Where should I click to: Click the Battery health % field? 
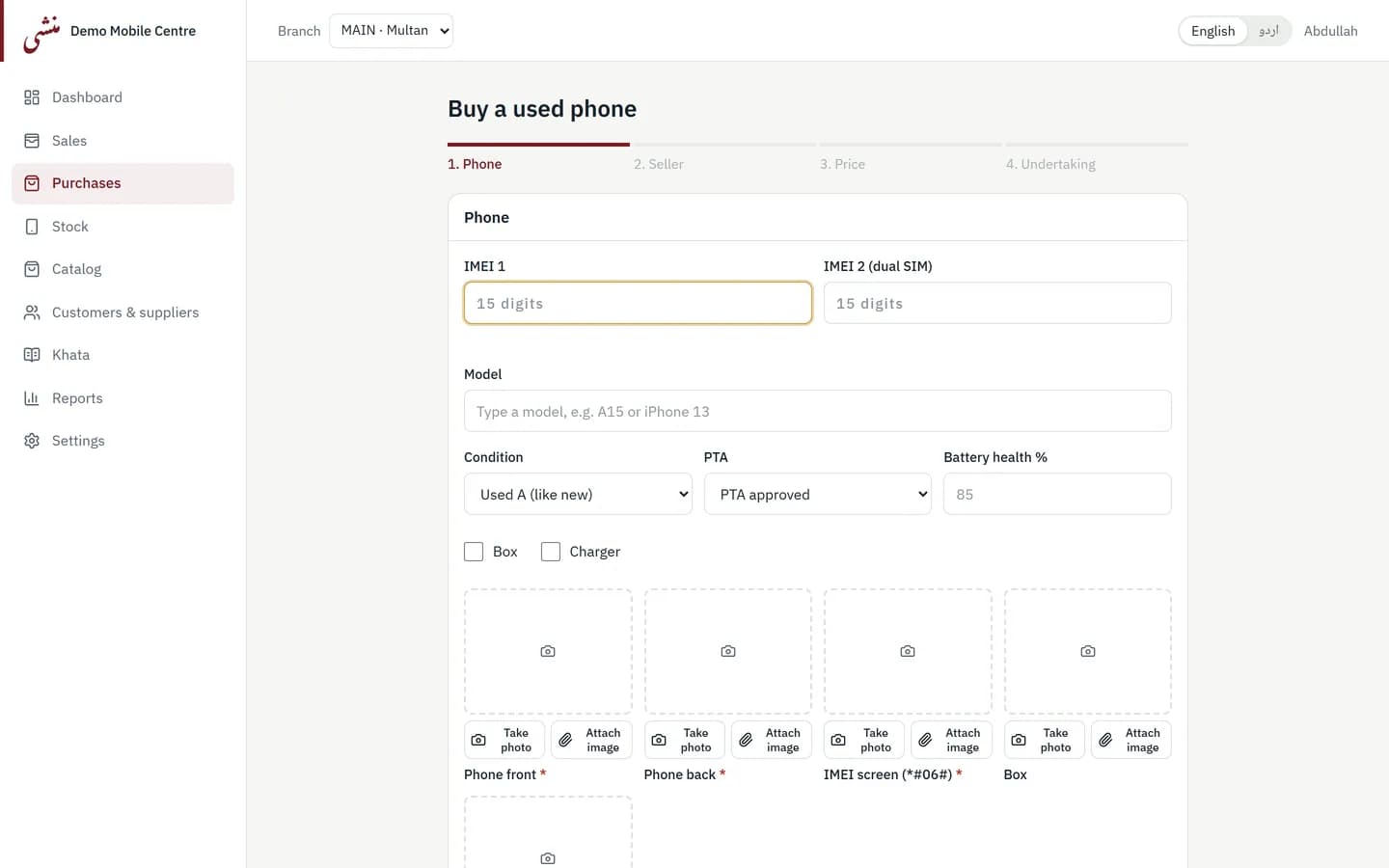(x=1057, y=494)
